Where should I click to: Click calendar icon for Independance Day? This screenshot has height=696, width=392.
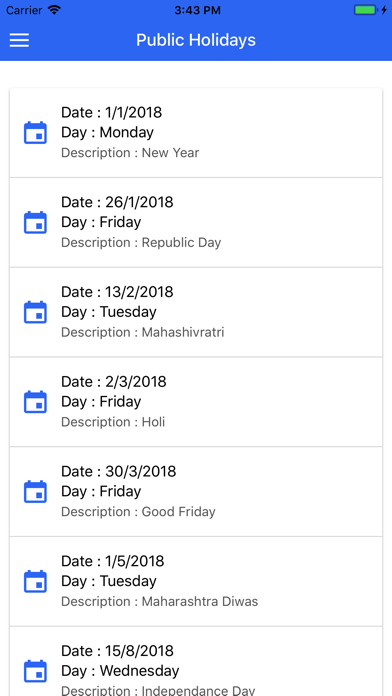click(35, 670)
